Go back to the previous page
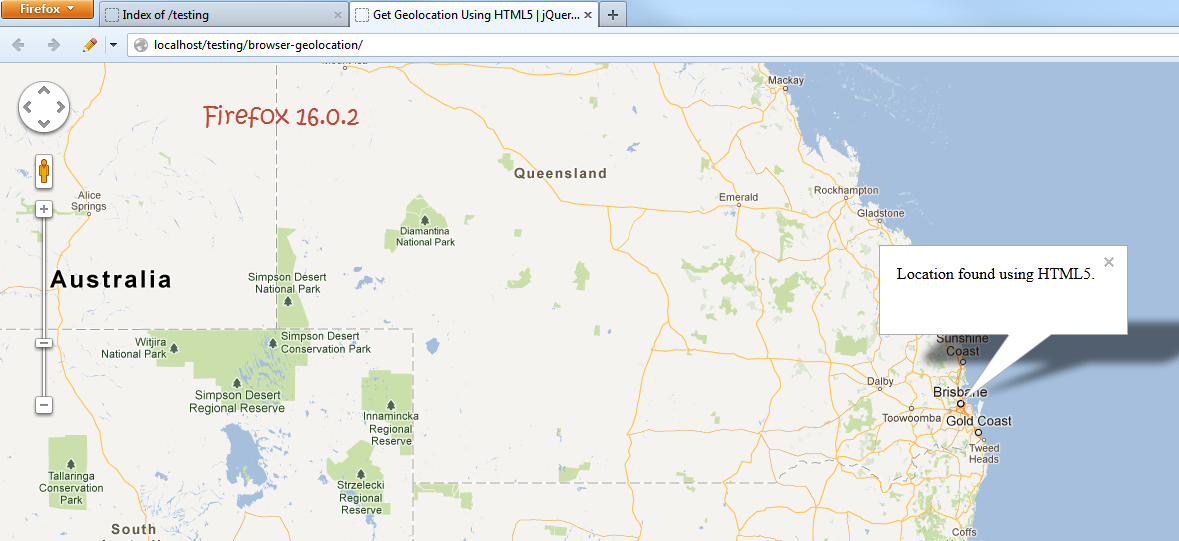The image size is (1179, 541). tap(18, 45)
